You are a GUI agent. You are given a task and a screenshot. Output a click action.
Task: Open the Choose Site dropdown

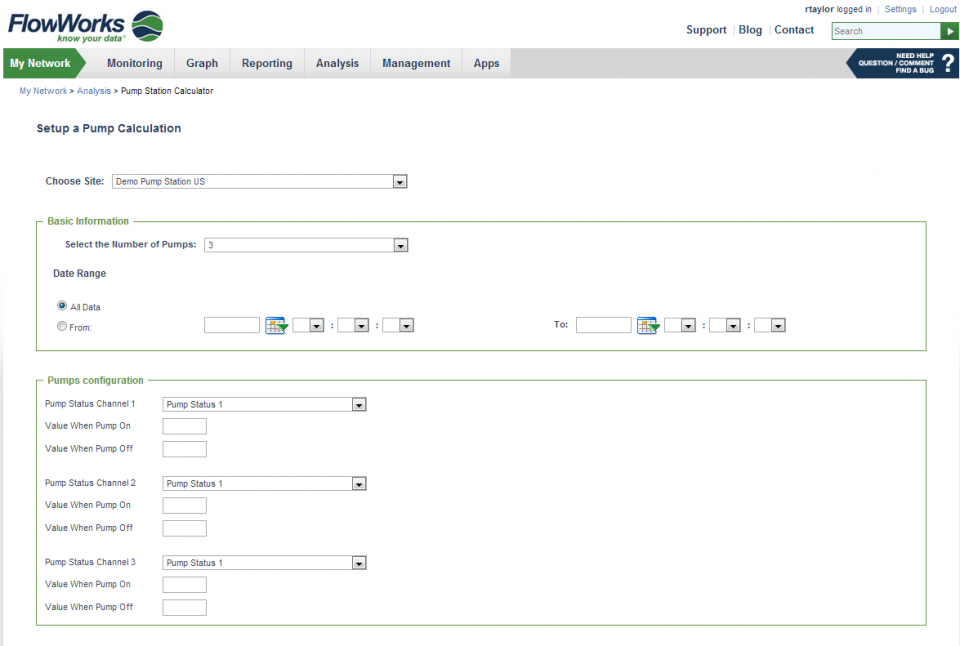(260, 182)
